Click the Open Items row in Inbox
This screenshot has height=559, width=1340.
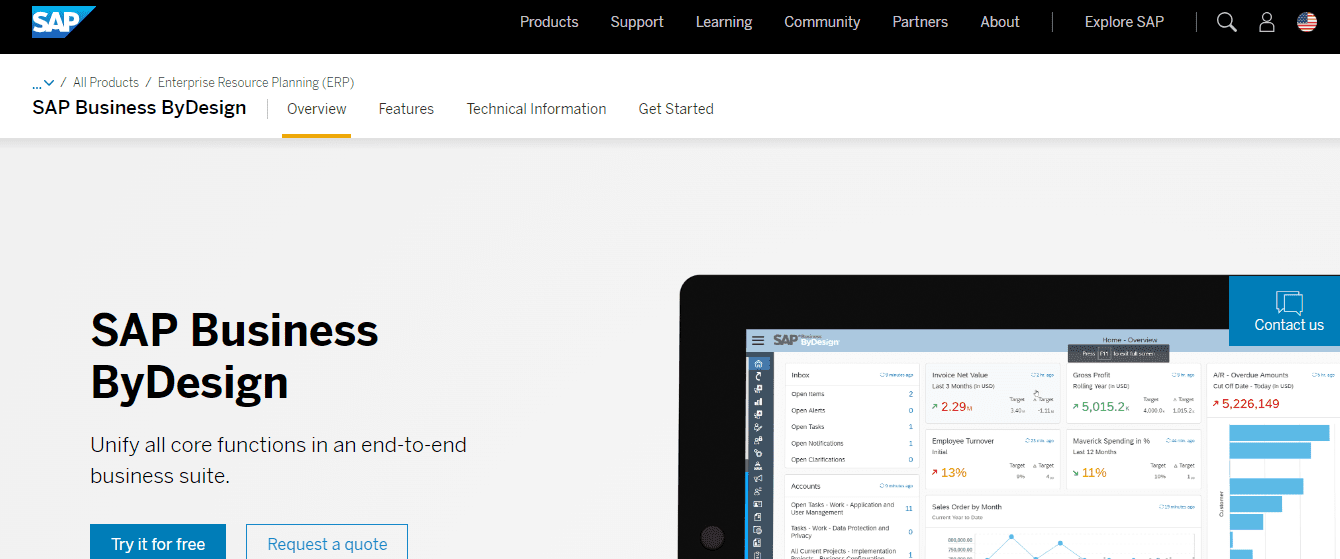[x=852, y=394]
